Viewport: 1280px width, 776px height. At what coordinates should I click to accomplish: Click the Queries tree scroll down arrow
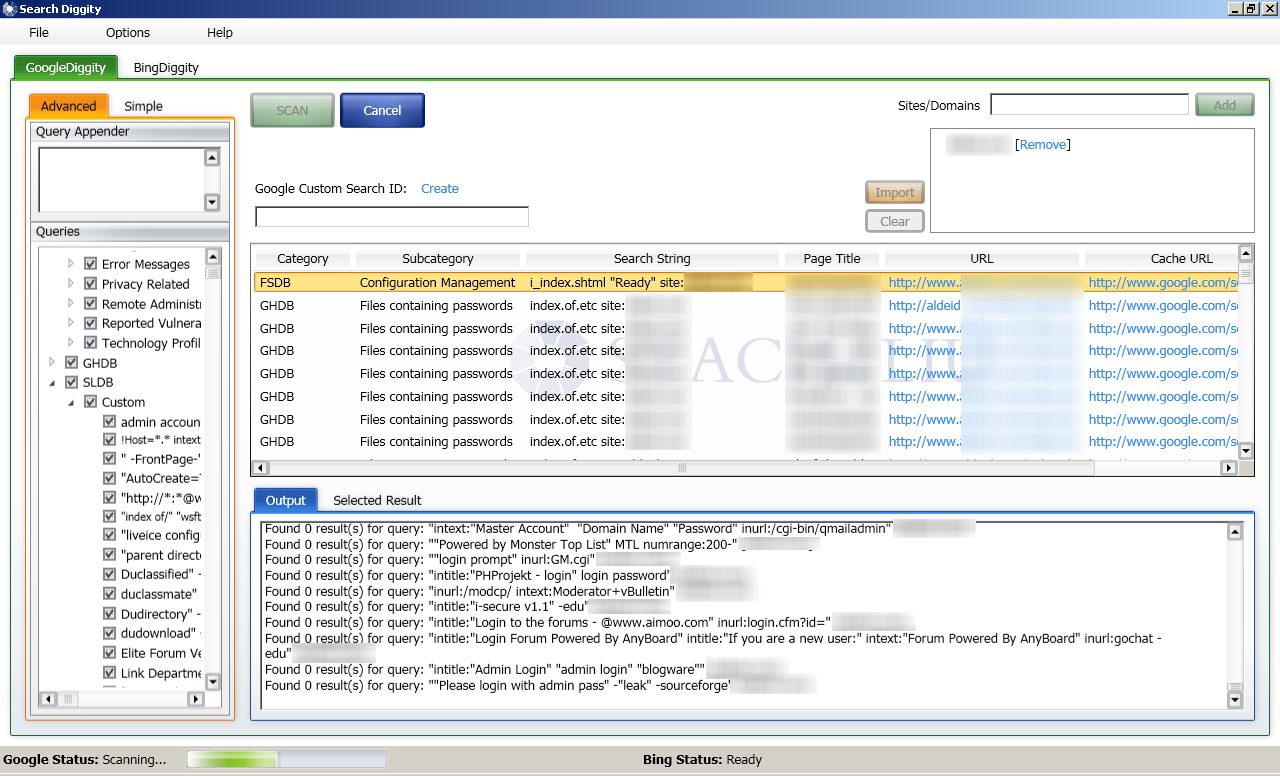(212, 681)
